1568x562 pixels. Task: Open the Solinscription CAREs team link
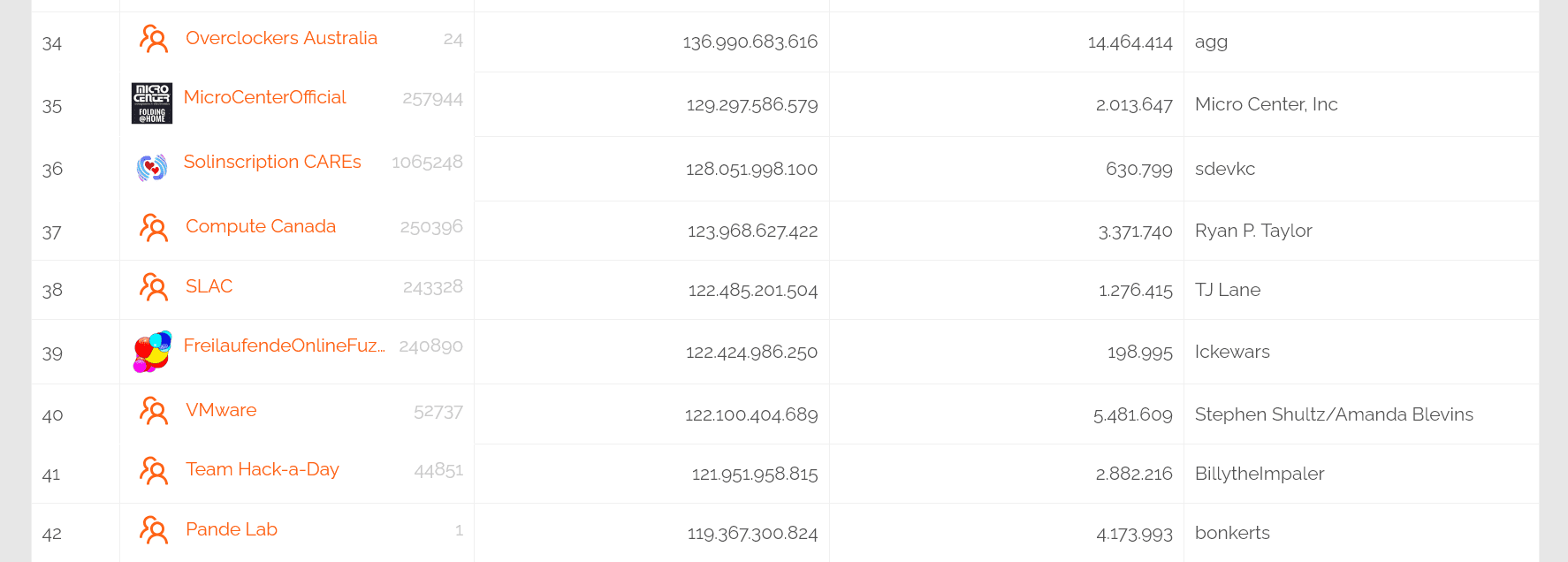pos(272,162)
